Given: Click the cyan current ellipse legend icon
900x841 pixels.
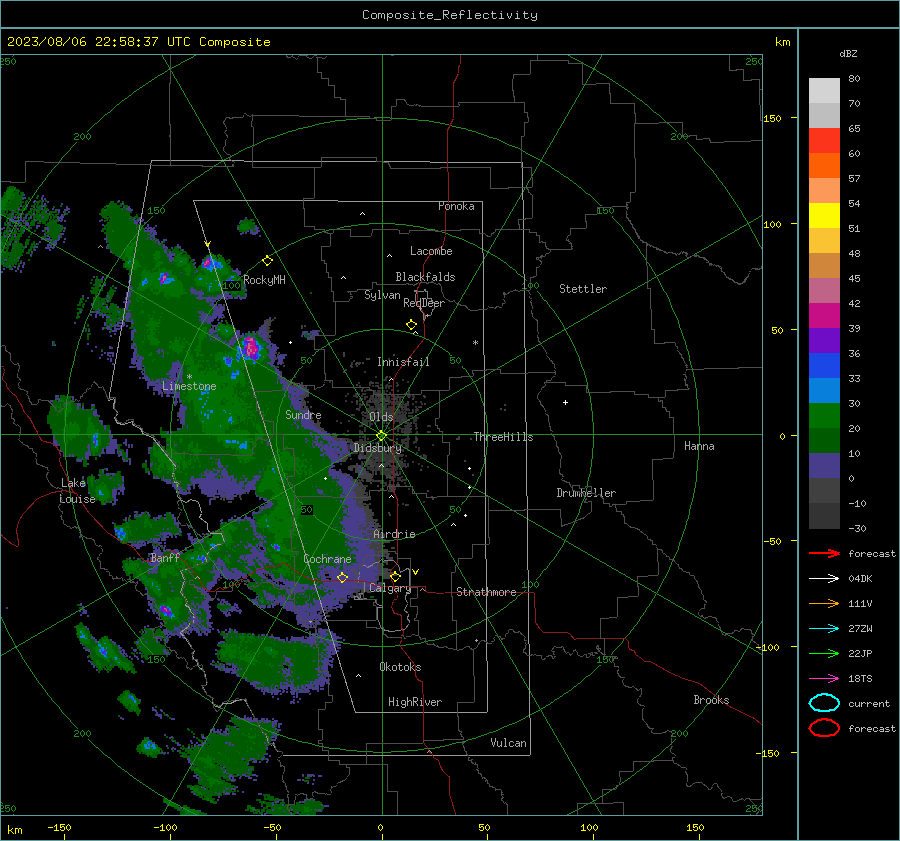Looking at the screenshot, I should [x=824, y=703].
